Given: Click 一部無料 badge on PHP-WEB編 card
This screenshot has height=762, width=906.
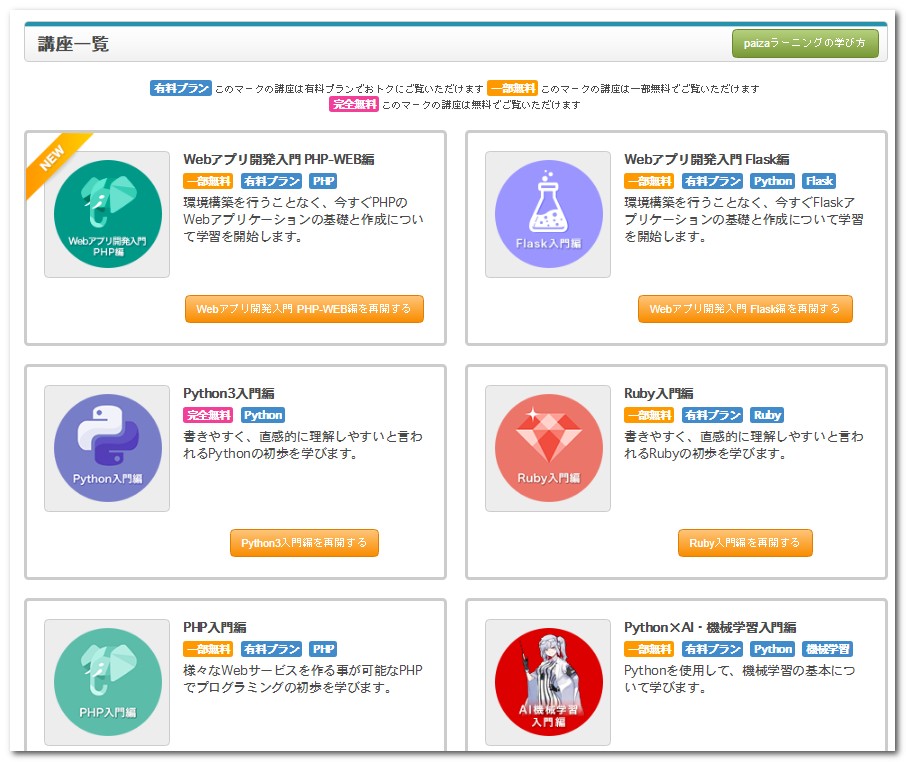Looking at the screenshot, I should (209, 181).
